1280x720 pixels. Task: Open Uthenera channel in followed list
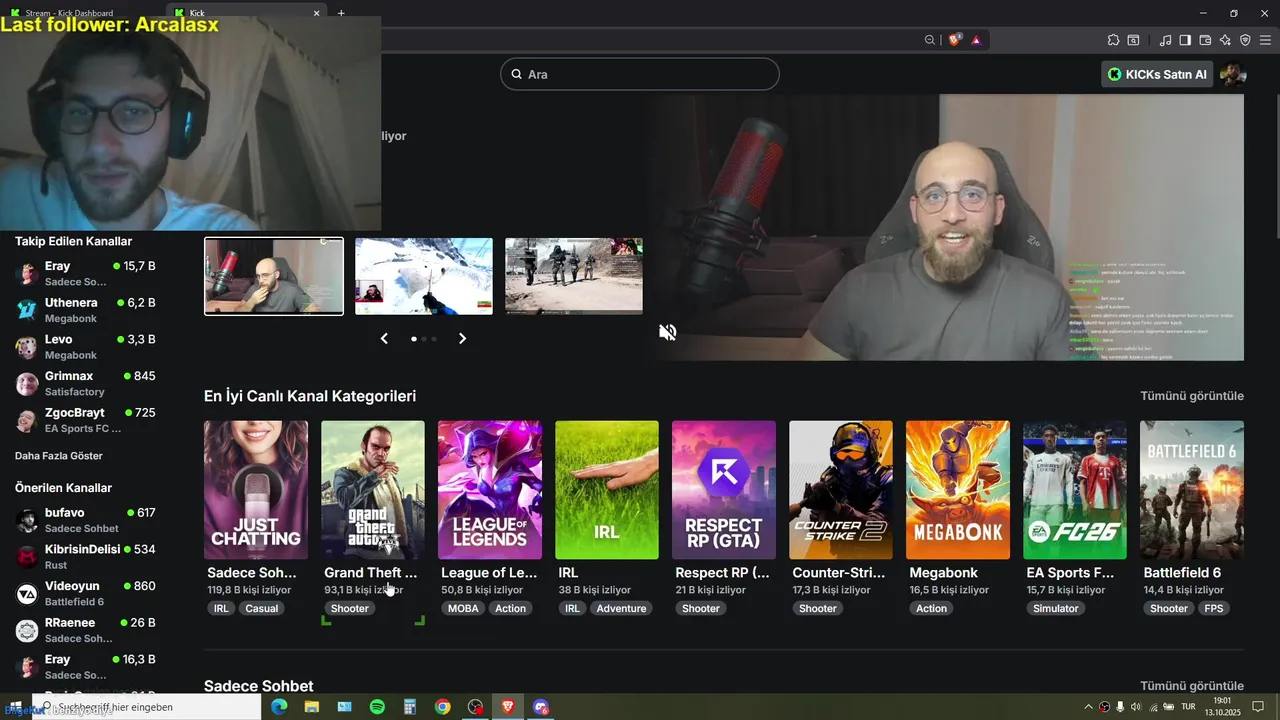click(87, 310)
